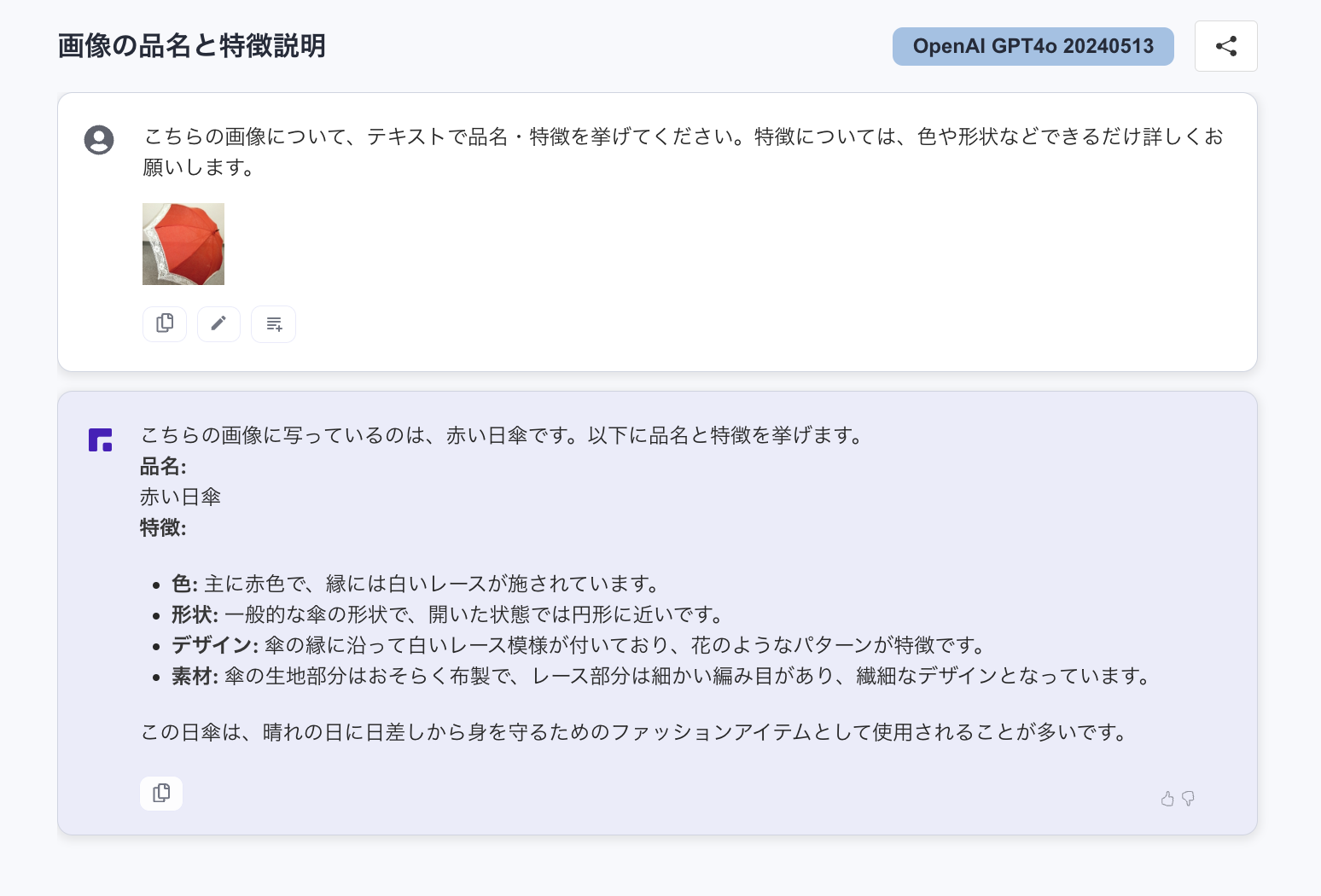This screenshot has width=1321, height=896.
Task: Open the red umbrella image thumbnail
Action: [x=183, y=244]
